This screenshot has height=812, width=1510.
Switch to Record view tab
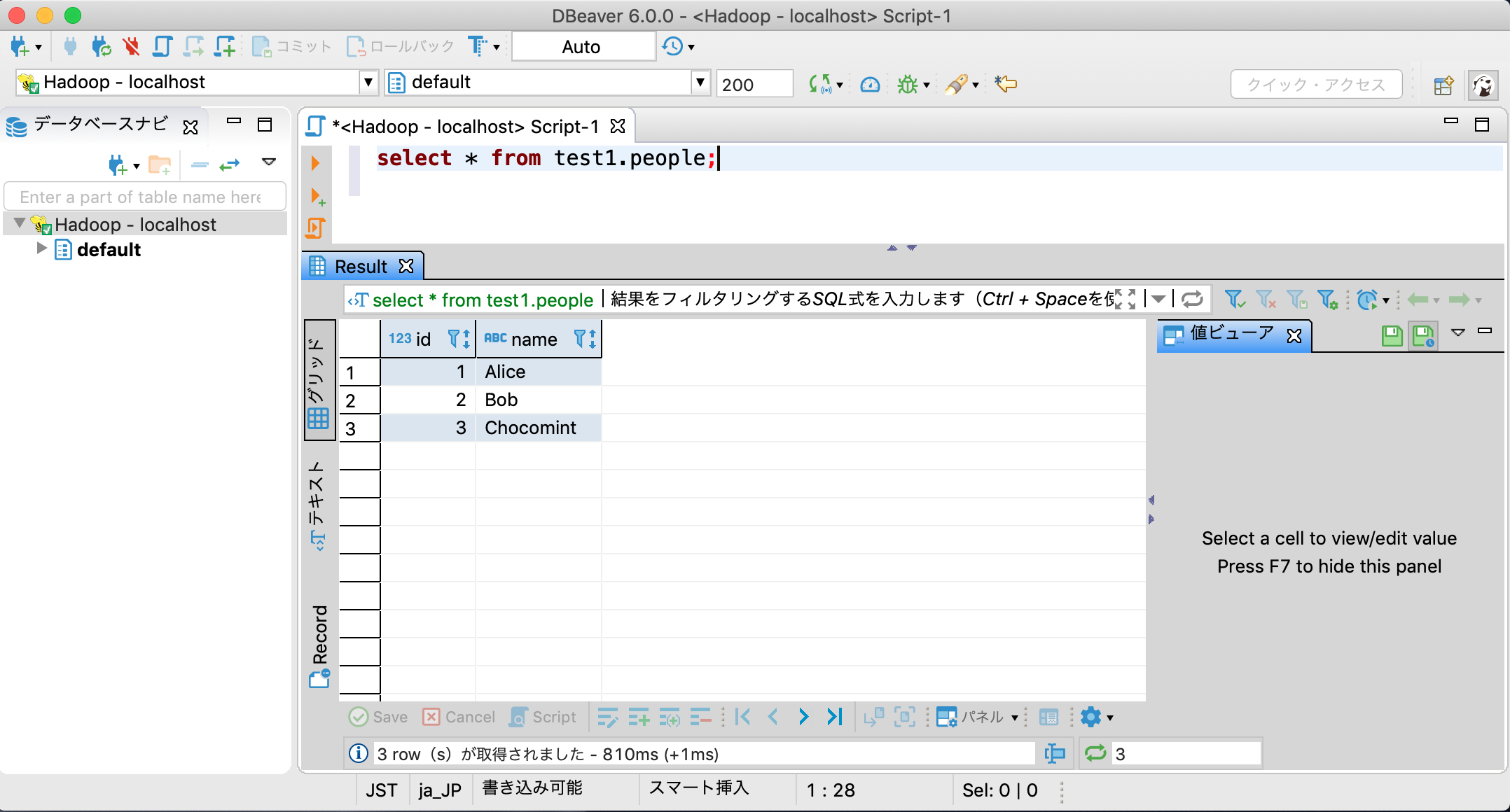coord(319,645)
